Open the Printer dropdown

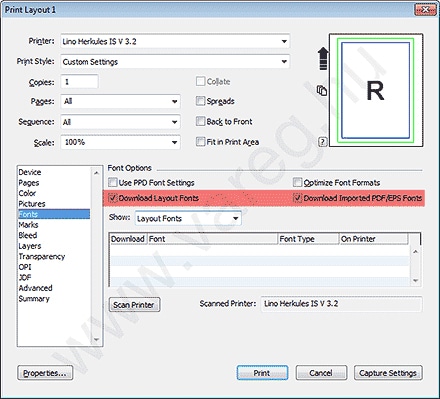(x=175, y=41)
